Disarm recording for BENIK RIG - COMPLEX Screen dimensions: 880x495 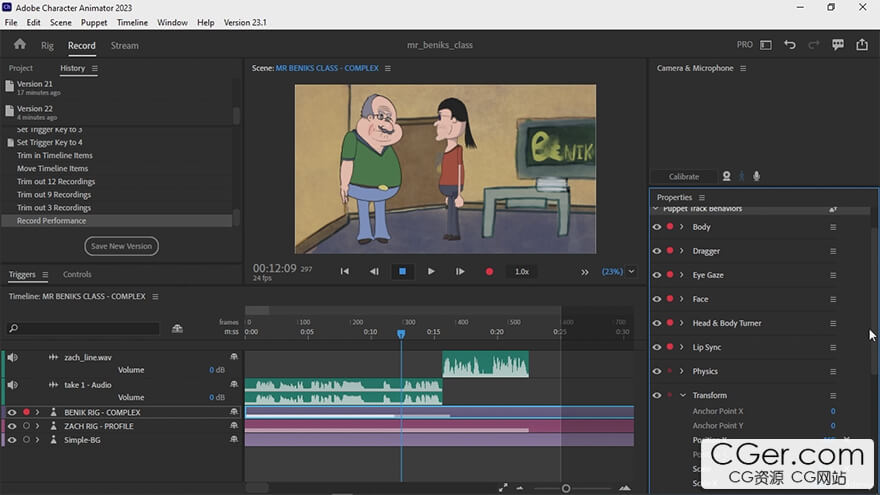tap(26, 412)
